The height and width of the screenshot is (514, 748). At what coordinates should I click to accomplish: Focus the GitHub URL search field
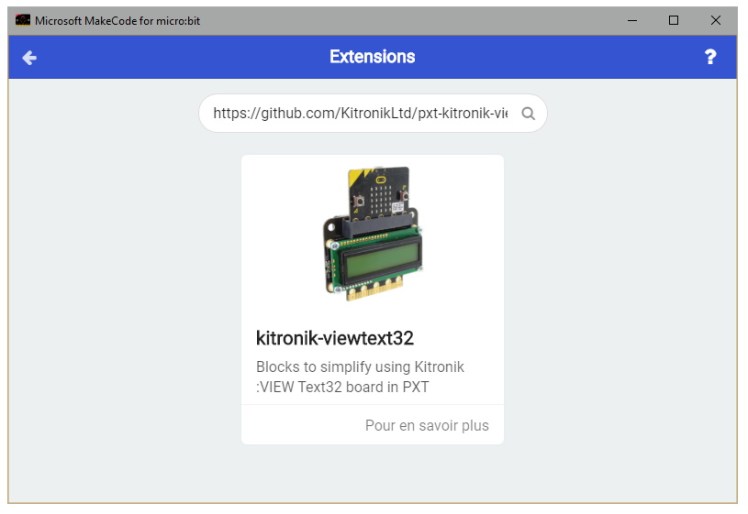click(360, 114)
